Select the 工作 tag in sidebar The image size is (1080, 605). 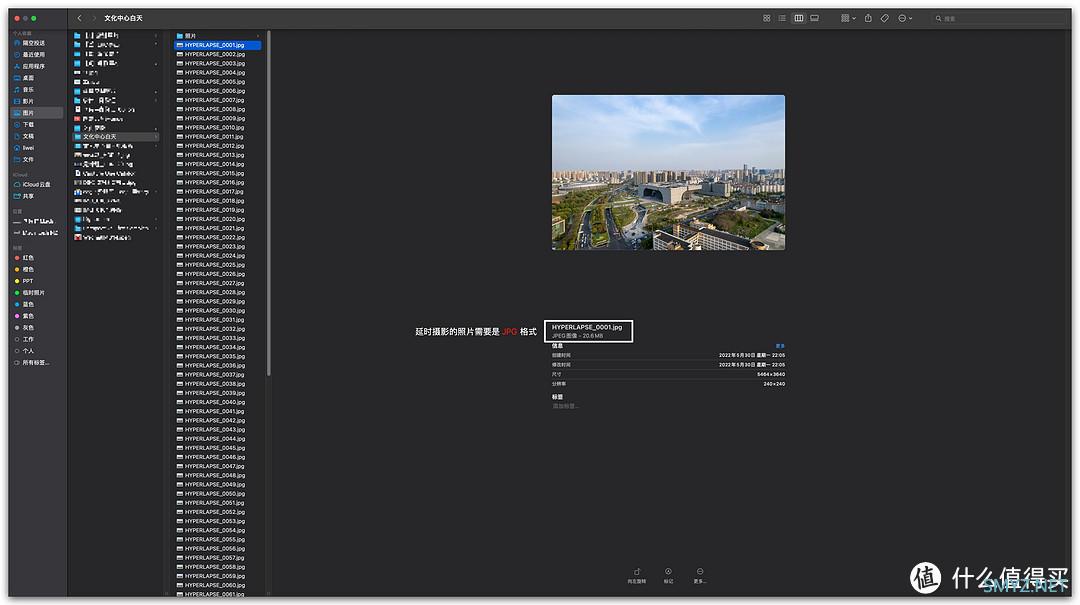pos(28,339)
